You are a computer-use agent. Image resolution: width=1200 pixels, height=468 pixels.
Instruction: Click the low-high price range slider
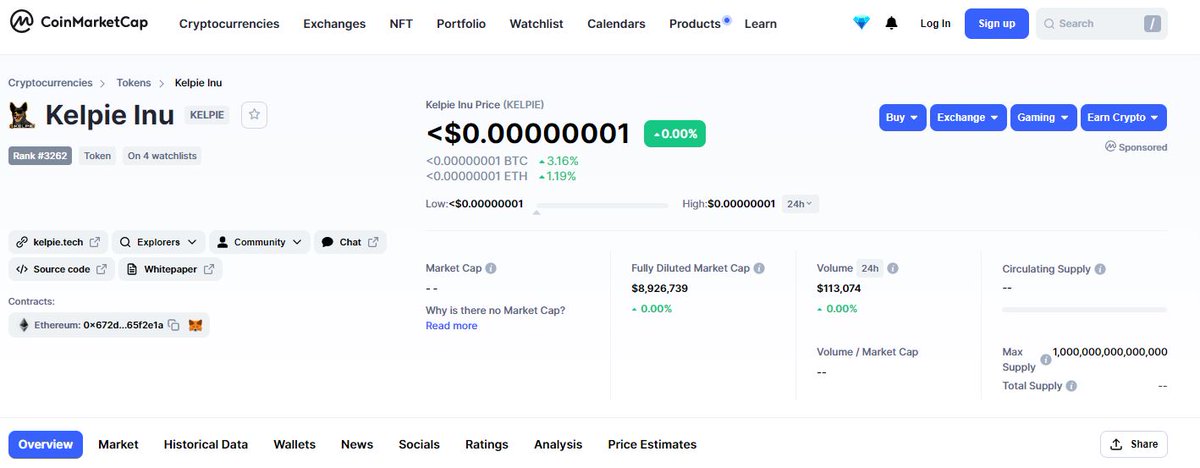[600, 206]
